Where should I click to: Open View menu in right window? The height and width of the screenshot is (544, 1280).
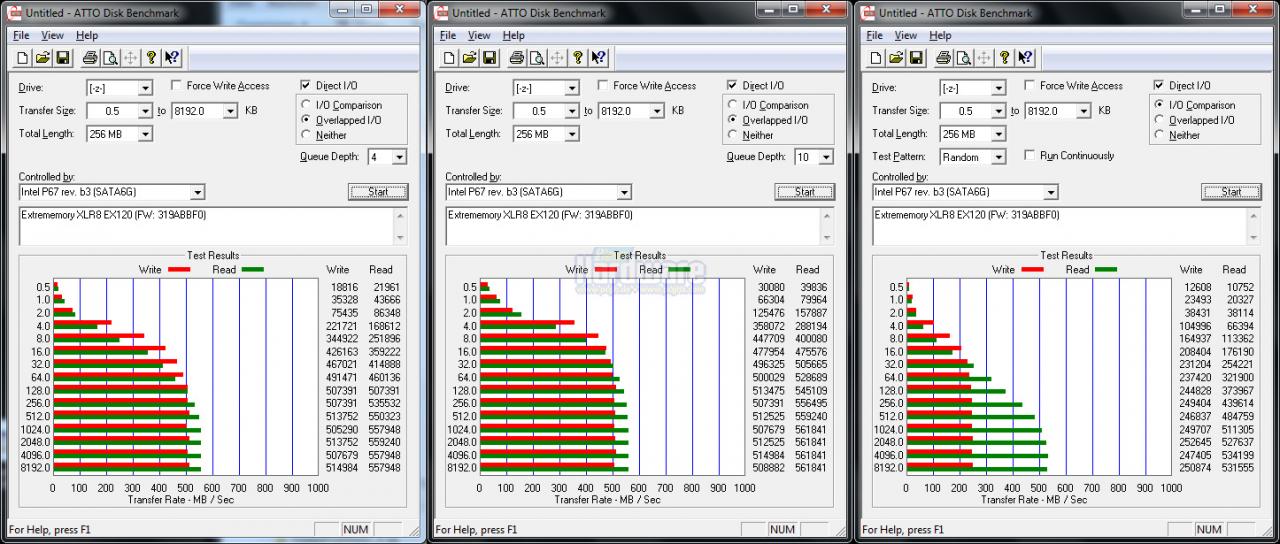tap(906, 35)
